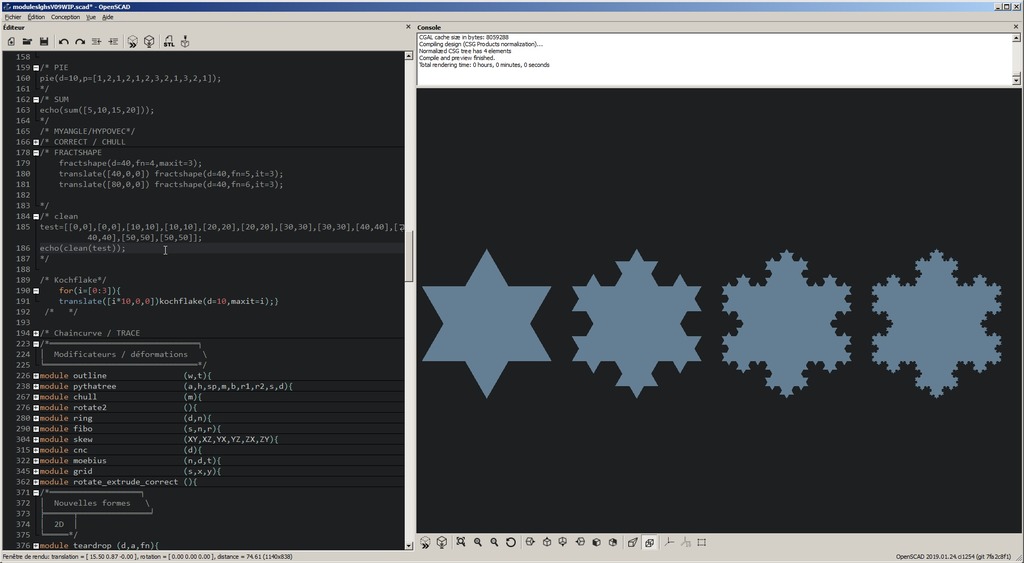Click the send to 3D print icon
The height and width of the screenshot is (563, 1024).
point(185,42)
